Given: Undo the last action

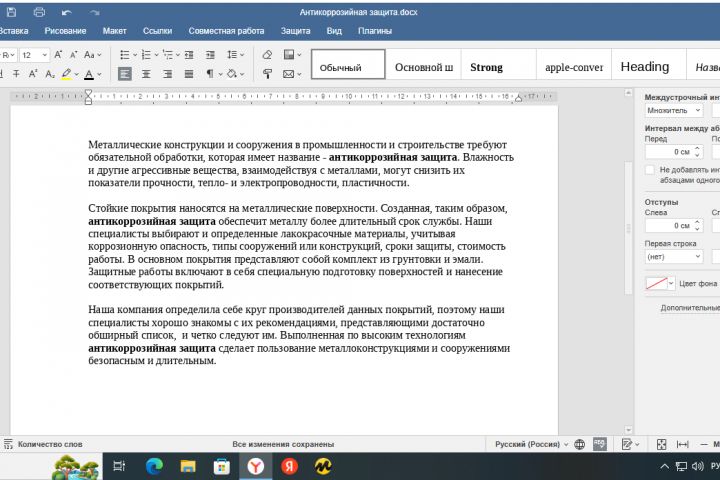Looking at the screenshot, I should 67,12.
